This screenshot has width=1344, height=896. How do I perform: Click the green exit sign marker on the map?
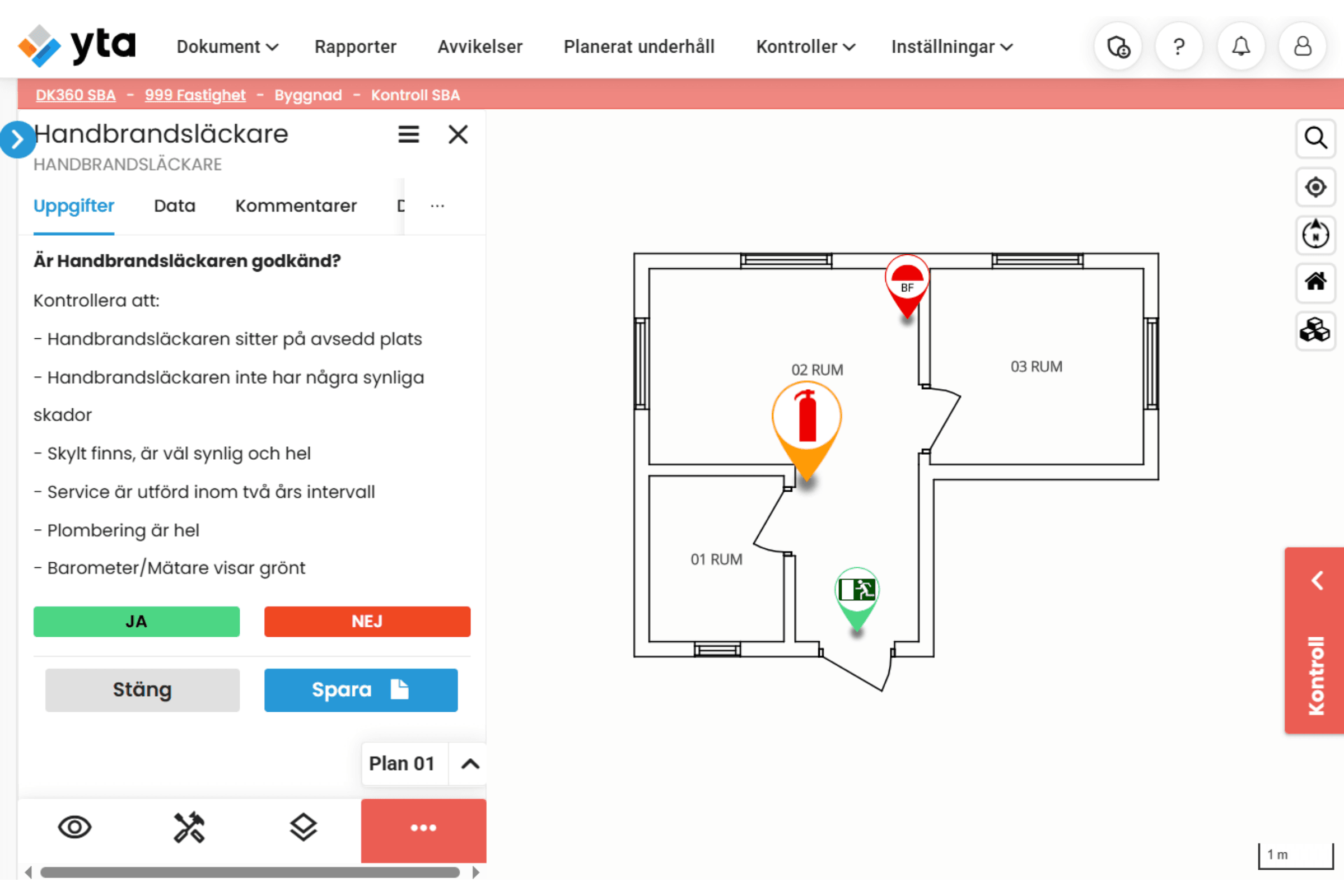pos(857,589)
